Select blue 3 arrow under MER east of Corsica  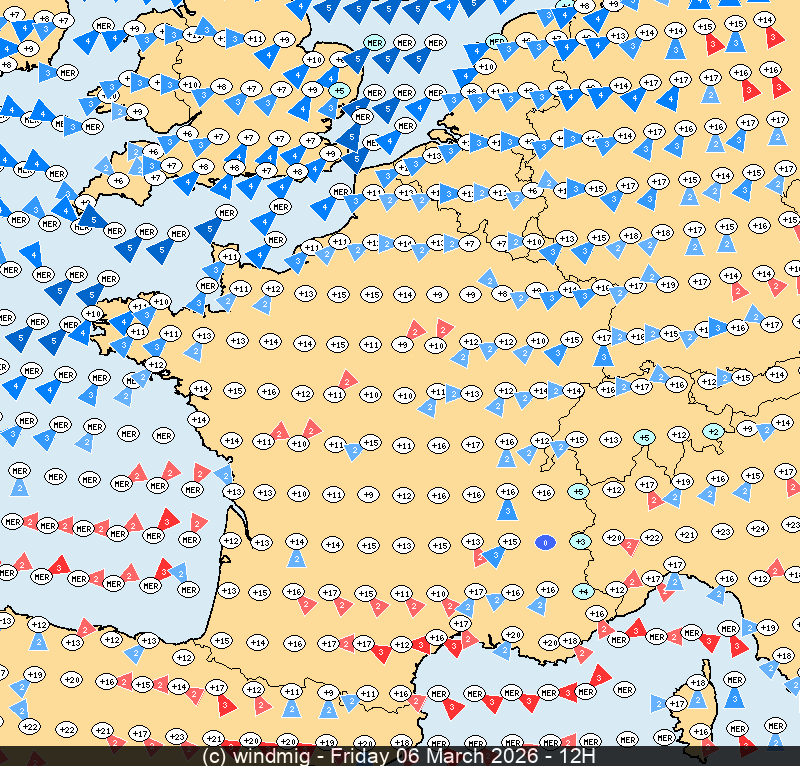click(x=735, y=698)
